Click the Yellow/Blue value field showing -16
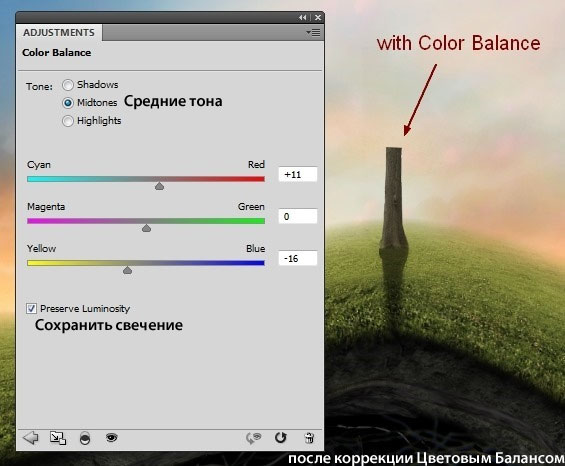565x466 pixels. tap(298, 258)
